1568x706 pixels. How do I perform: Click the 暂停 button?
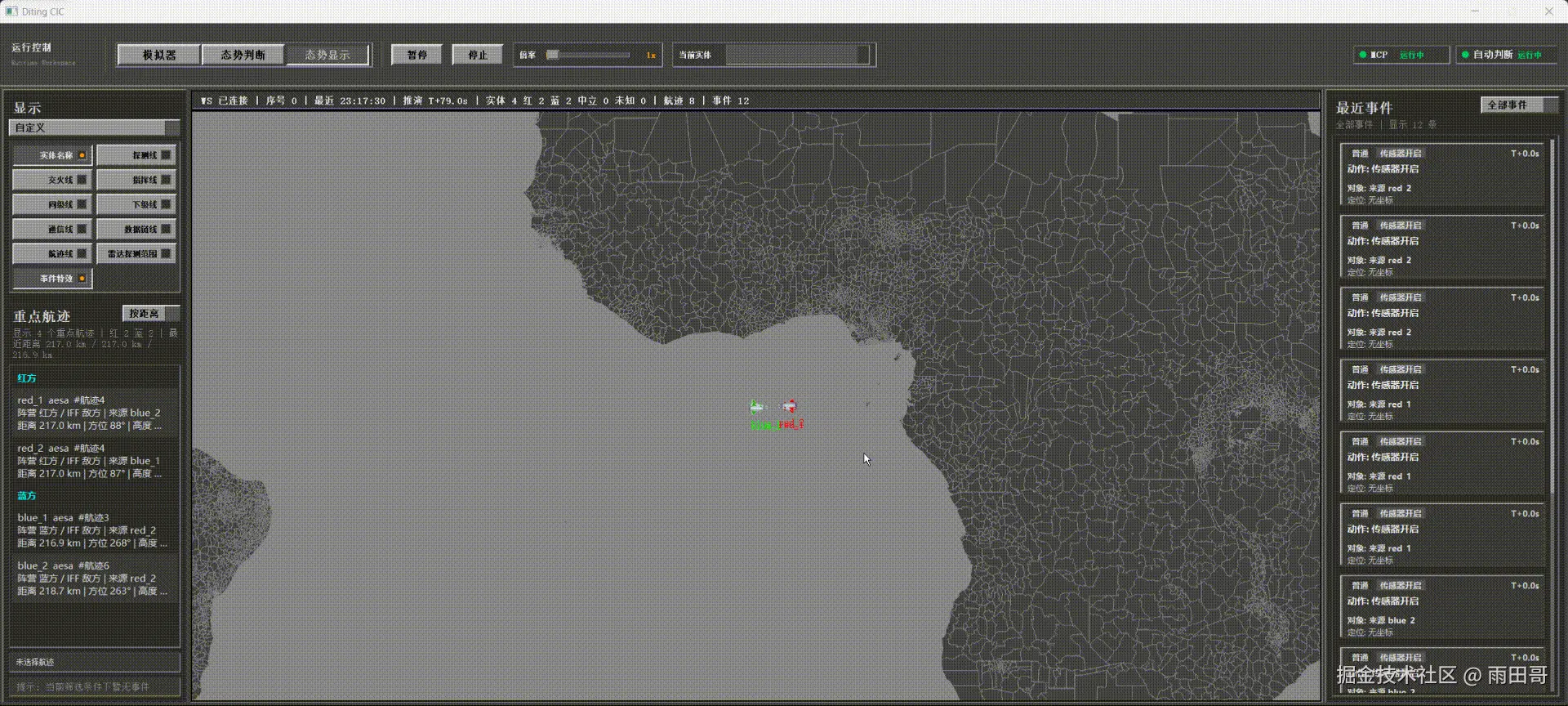pyautogui.click(x=416, y=55)
